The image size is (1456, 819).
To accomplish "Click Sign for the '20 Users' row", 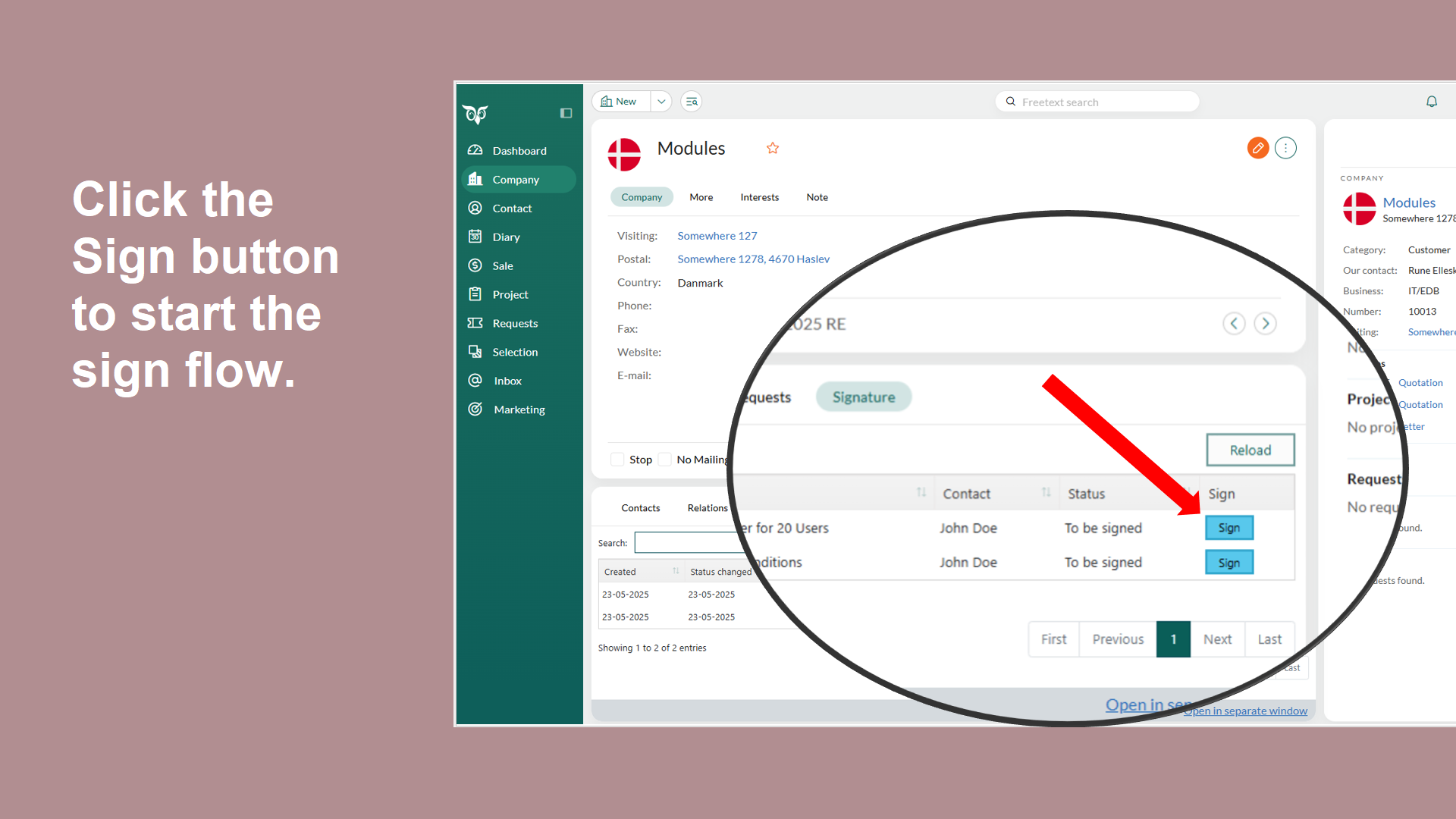I will tap(1228, 528).
